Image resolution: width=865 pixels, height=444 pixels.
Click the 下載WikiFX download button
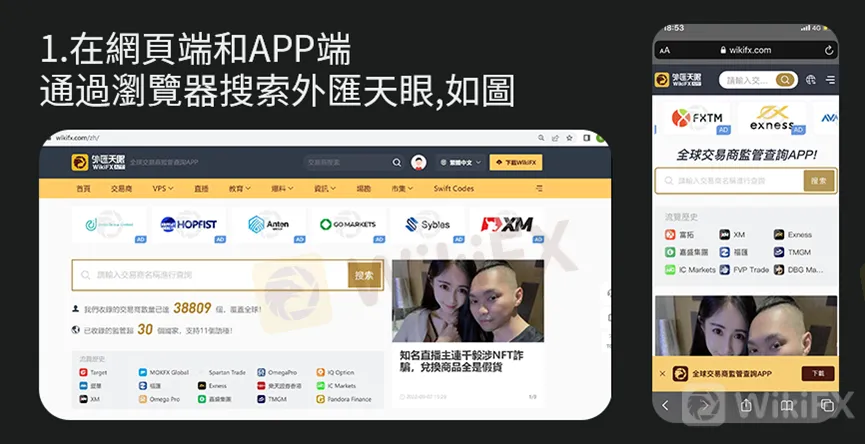pyautogui.click(x=516, y=162)
